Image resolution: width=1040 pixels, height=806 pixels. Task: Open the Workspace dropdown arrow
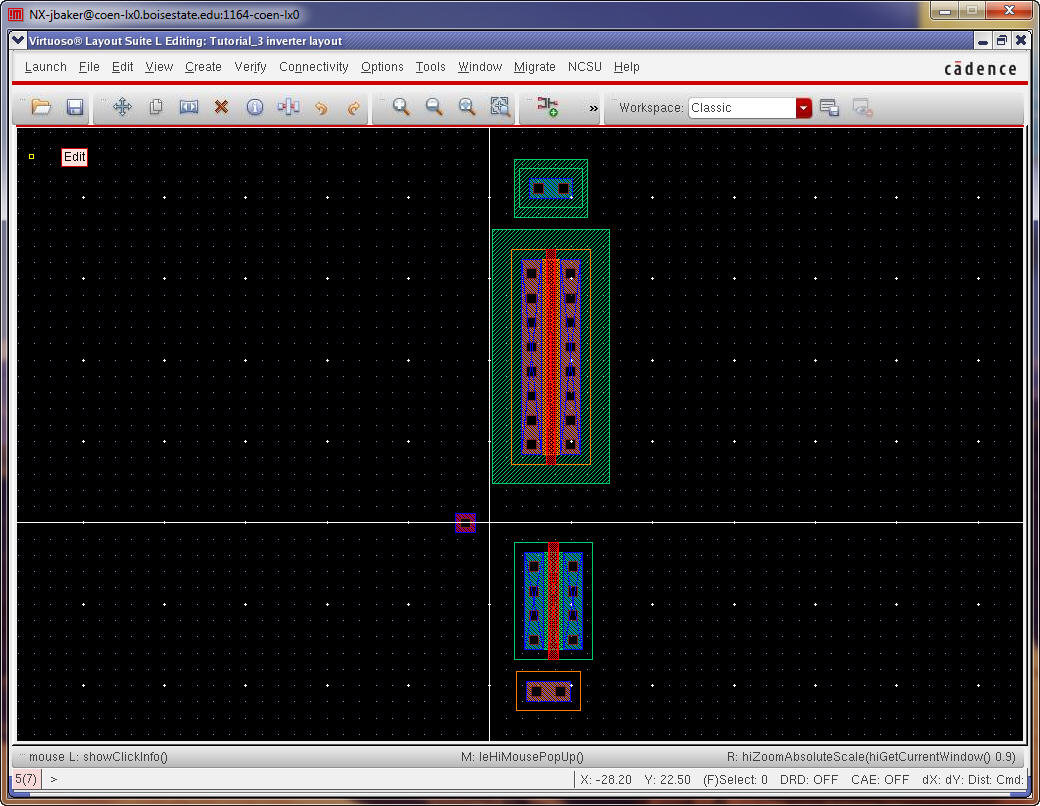point(803,108)
